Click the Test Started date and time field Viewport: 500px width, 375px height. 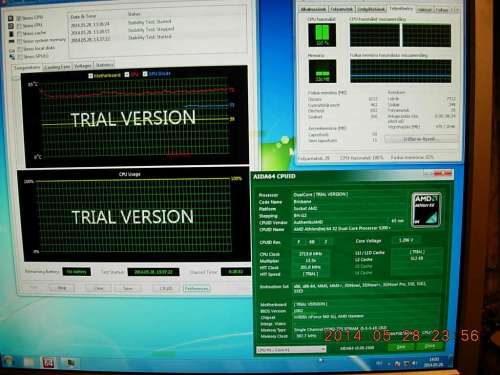[x=153, y=272]
